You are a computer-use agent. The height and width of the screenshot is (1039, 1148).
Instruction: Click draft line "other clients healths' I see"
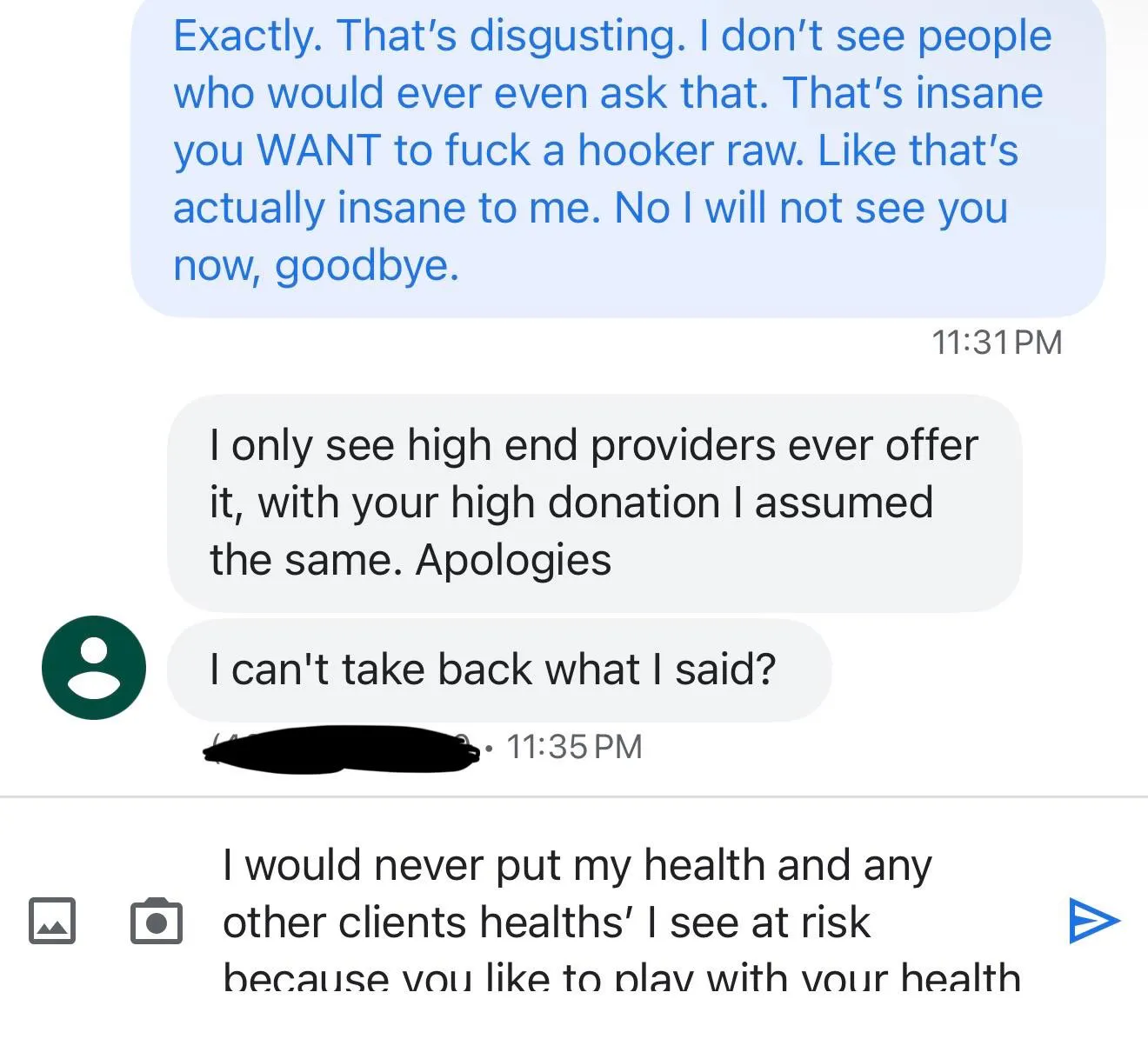(x=545, y=922)
